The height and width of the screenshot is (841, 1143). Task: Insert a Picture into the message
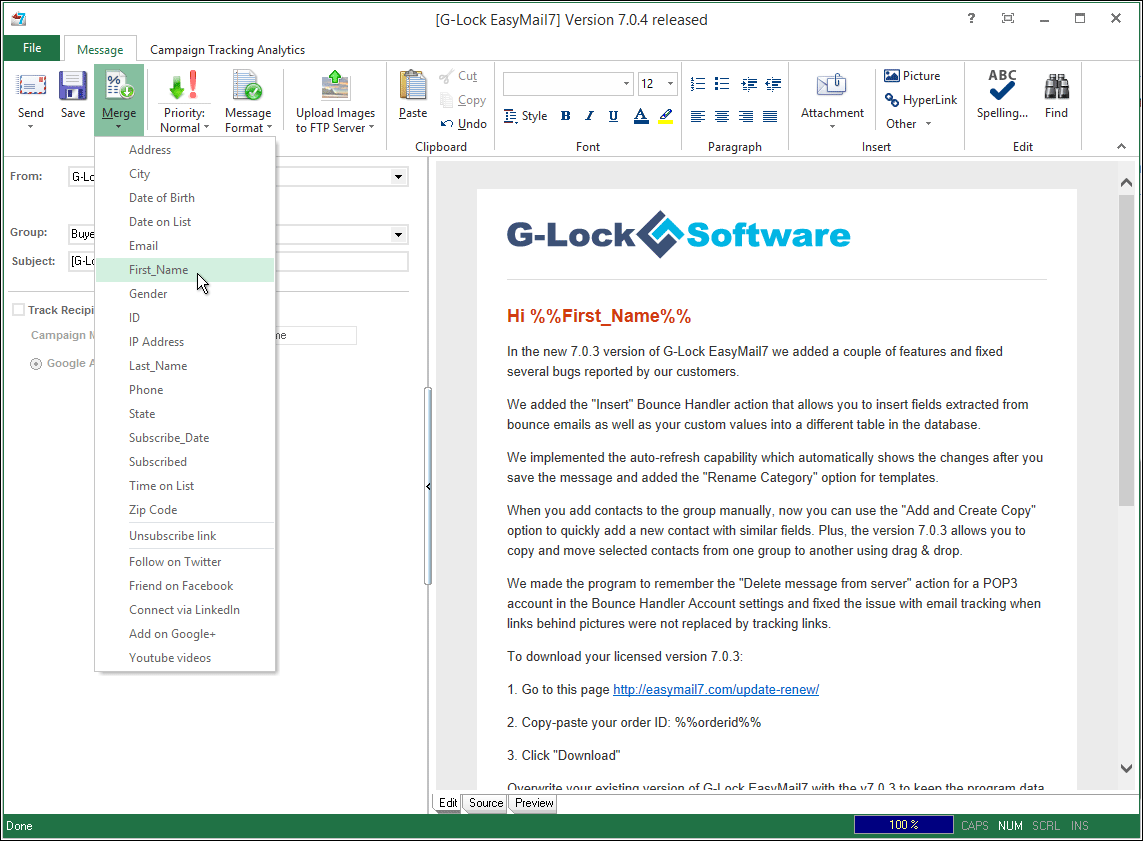912,75
